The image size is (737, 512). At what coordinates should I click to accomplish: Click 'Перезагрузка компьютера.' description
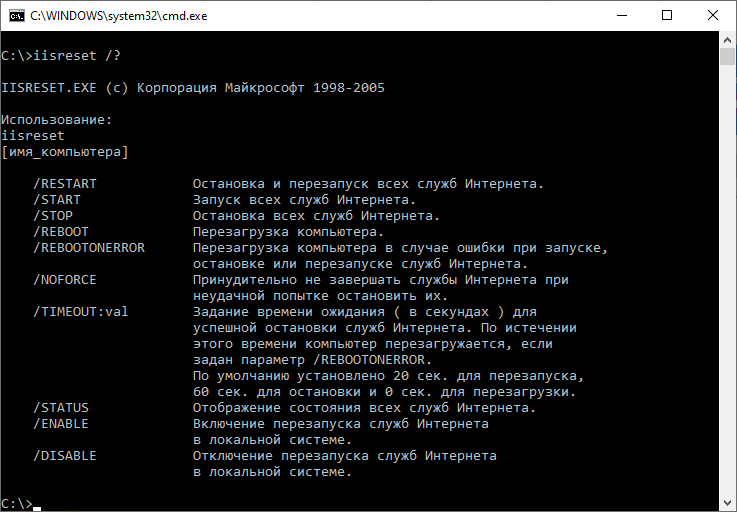coord(289,232)
